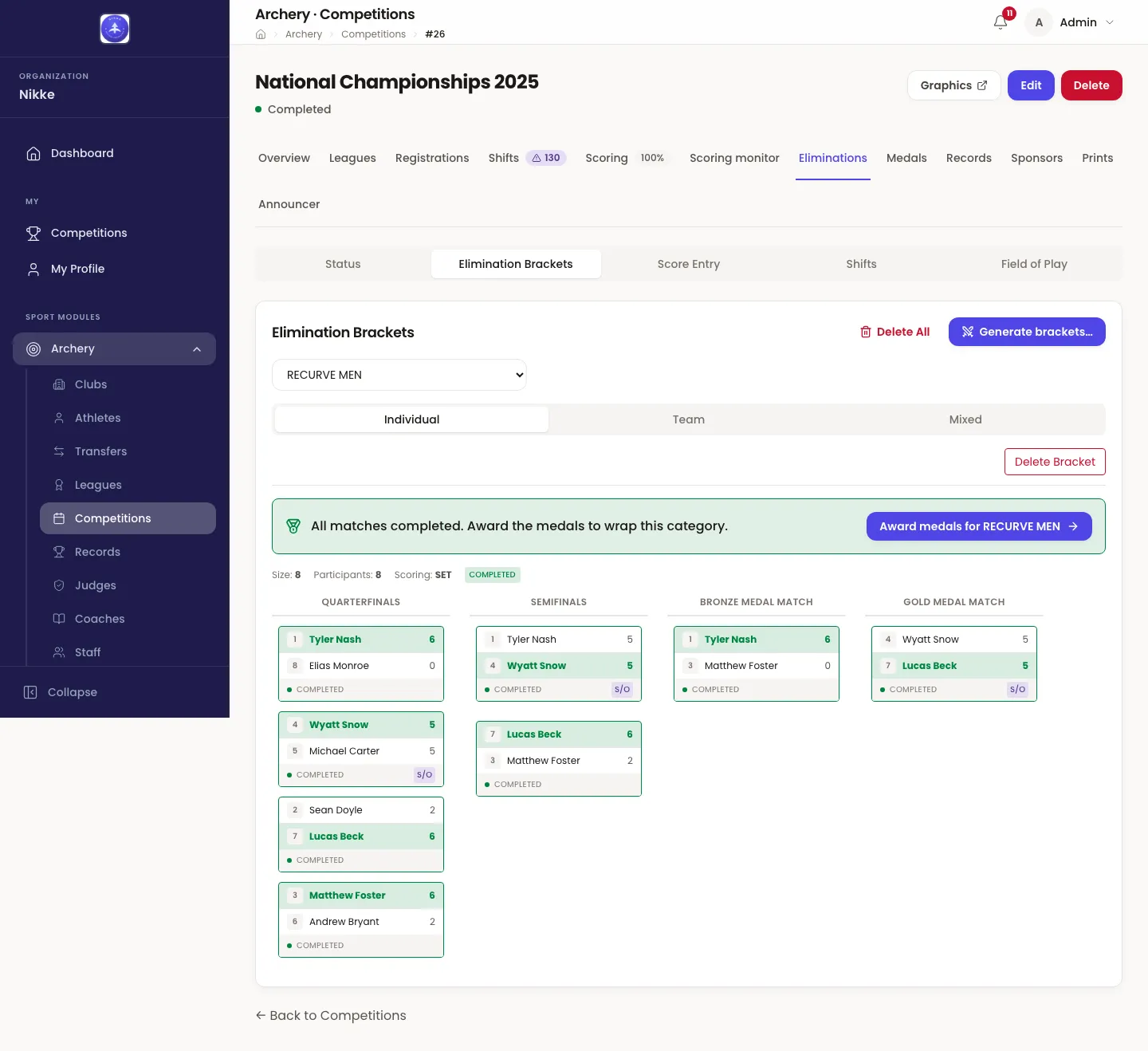Open My Profile in the sidebar
The width and height of the screenshot is (1148, 1051).
click(115, 269)
